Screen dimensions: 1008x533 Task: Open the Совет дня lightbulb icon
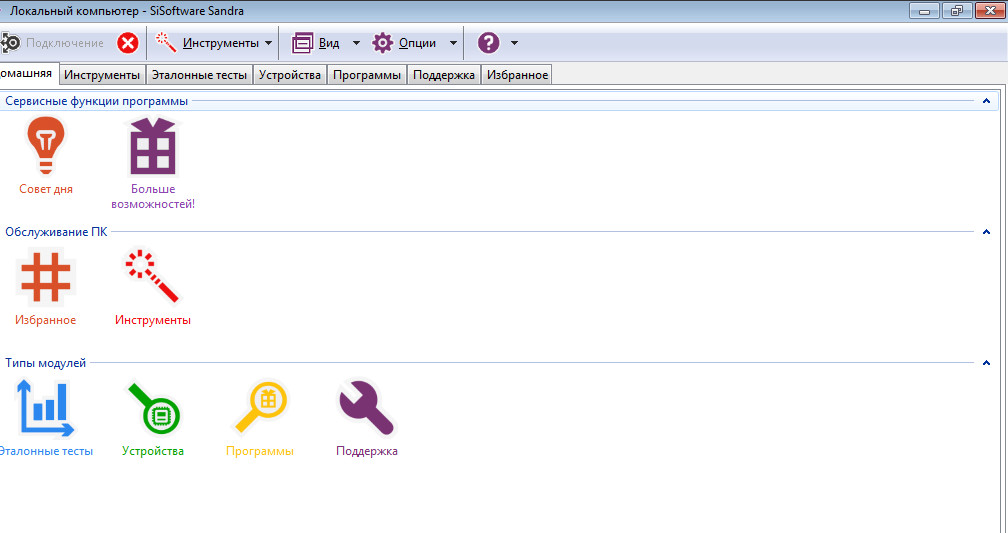click(x=46, y=145)
